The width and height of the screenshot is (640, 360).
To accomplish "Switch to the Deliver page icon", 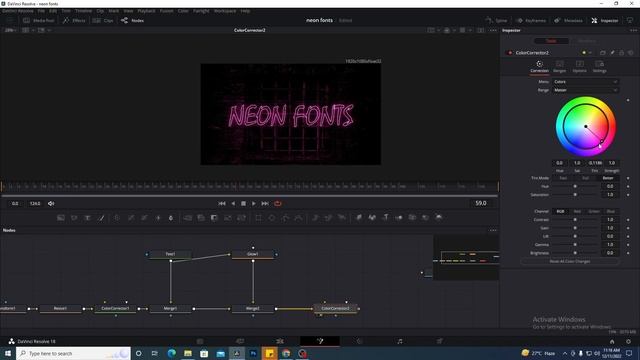I will [440, 341].
